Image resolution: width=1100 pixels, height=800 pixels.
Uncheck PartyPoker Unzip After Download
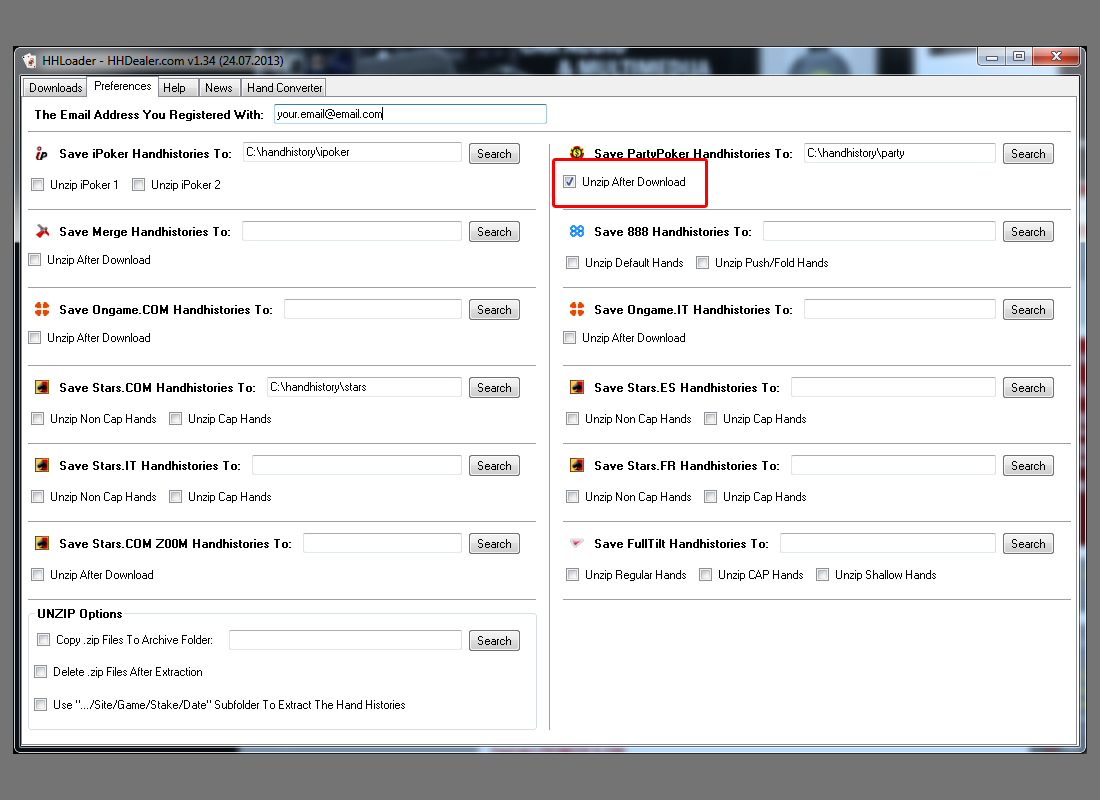[x=570, y=182]
